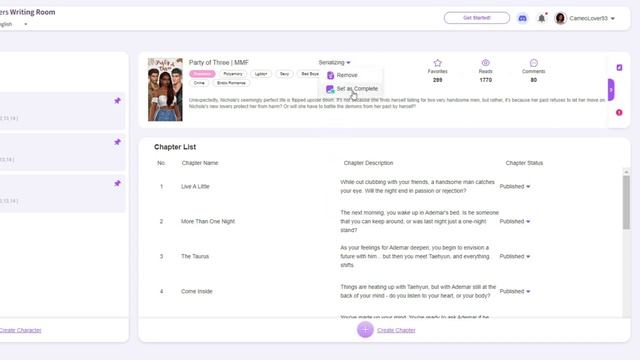This screenshot has height=360, width=640.
Task: Click the pink Romance genre tag
Action: (202, 74)
